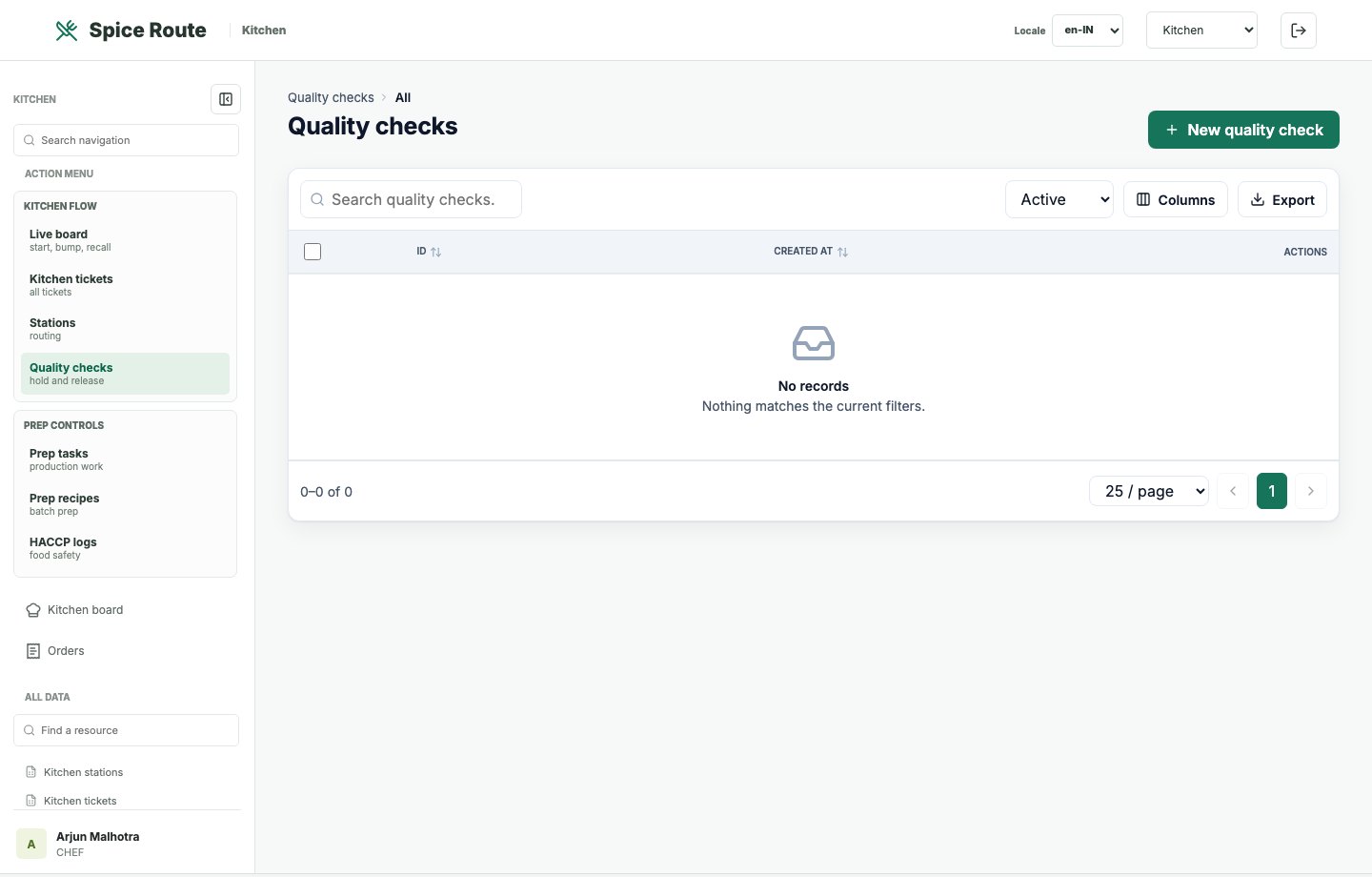This screenshot has height=877, width=1372.
Task: Click the logout icon in the header
Action: click(x=1299, y=31)
